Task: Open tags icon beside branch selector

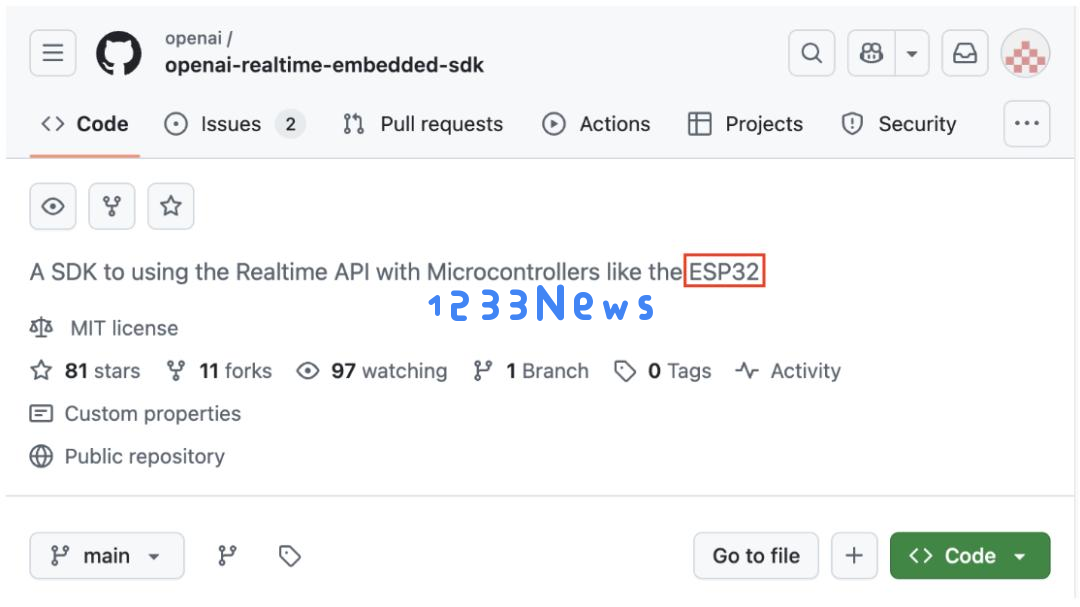Action: pyautogui.click(x=289, y=555)
